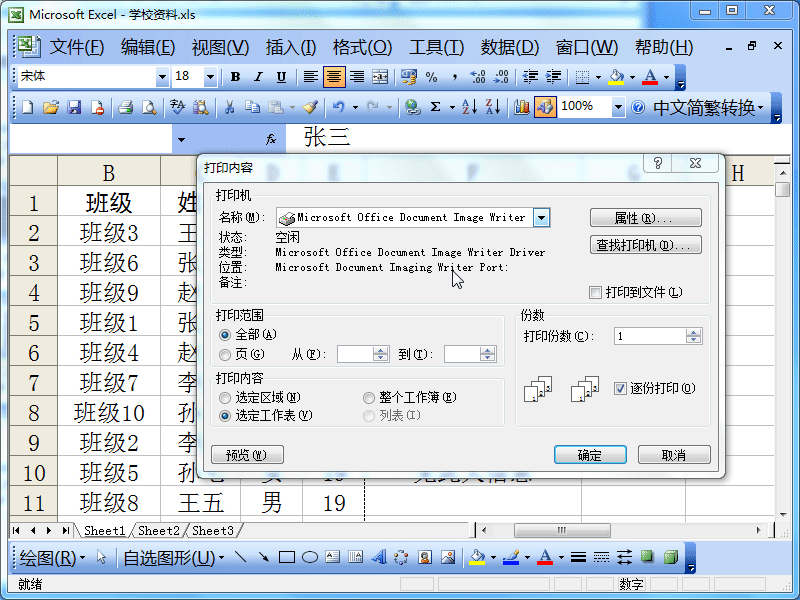Viewport: 800px width, 600px height.
Task: Insert WordArt from drawing toolbar
Action: (x=379, y=557)
